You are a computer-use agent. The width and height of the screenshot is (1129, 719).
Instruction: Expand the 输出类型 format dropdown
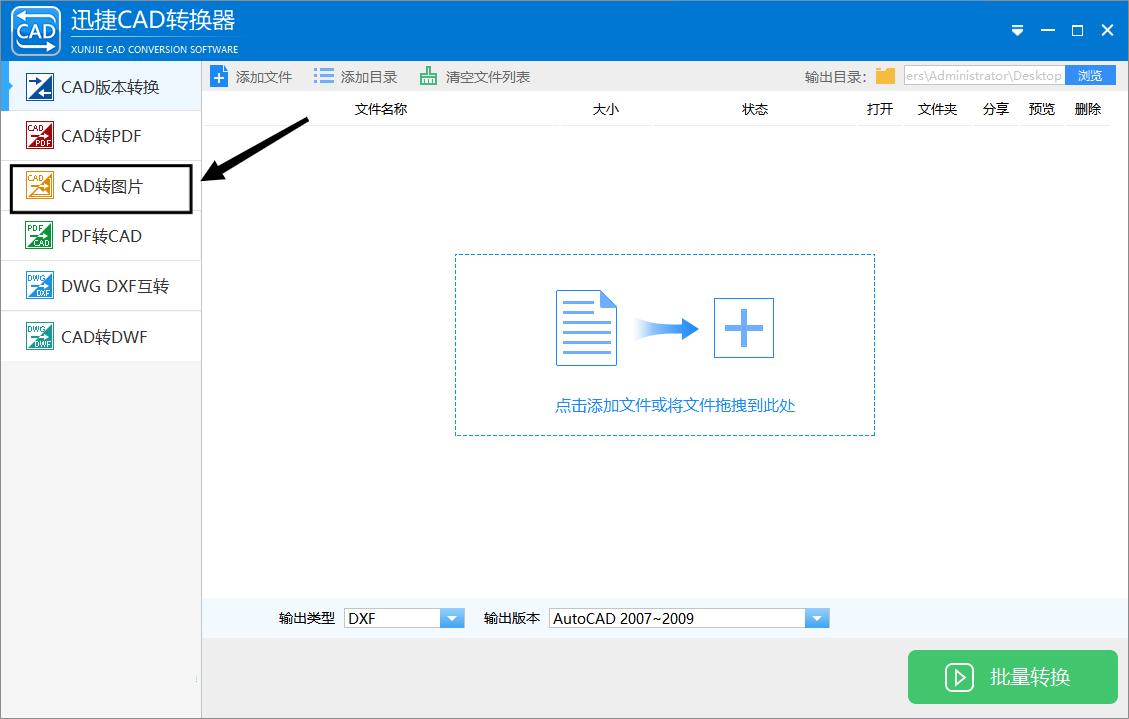(453, 617)
